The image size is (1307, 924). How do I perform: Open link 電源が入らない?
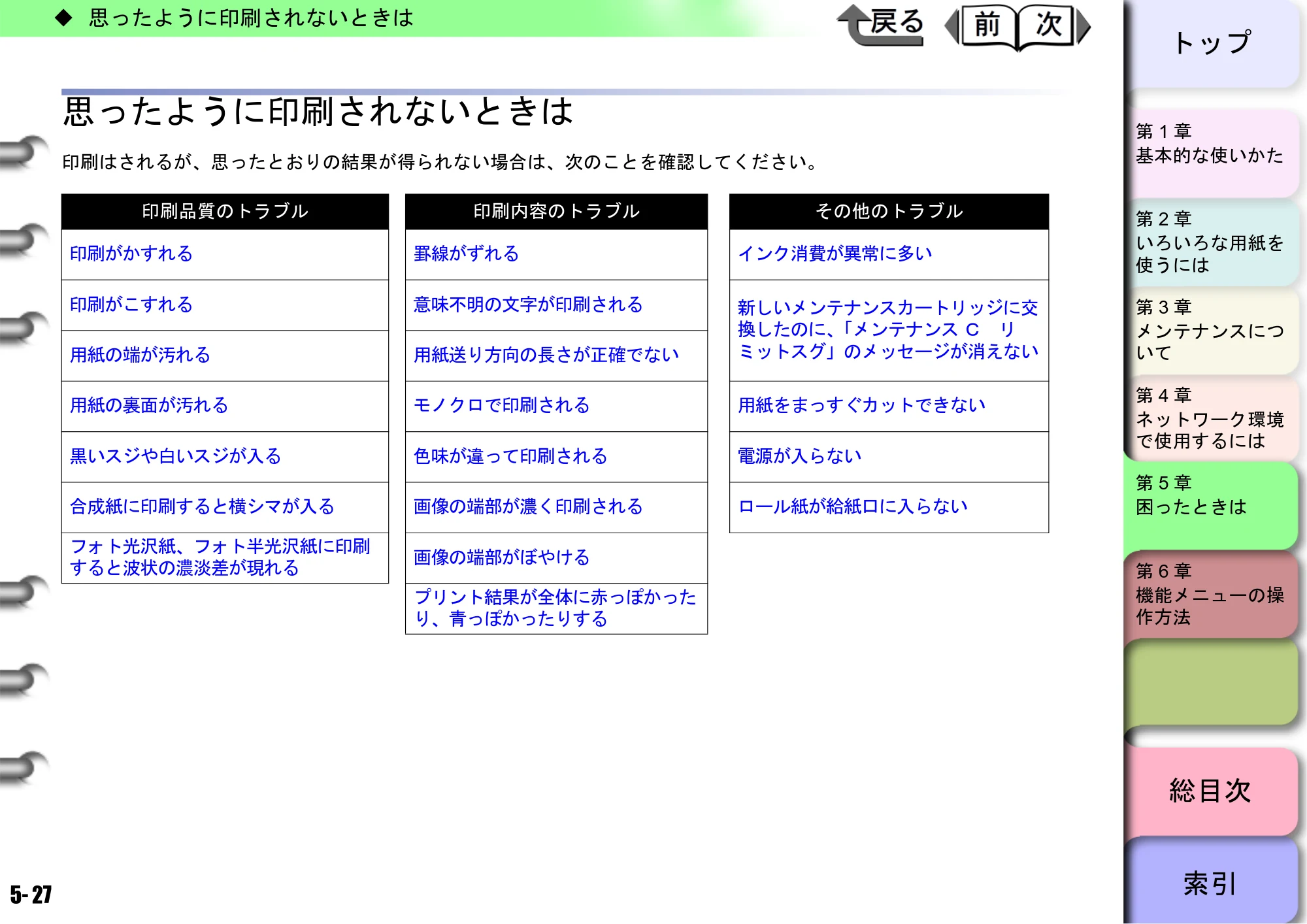pos(800,456)
